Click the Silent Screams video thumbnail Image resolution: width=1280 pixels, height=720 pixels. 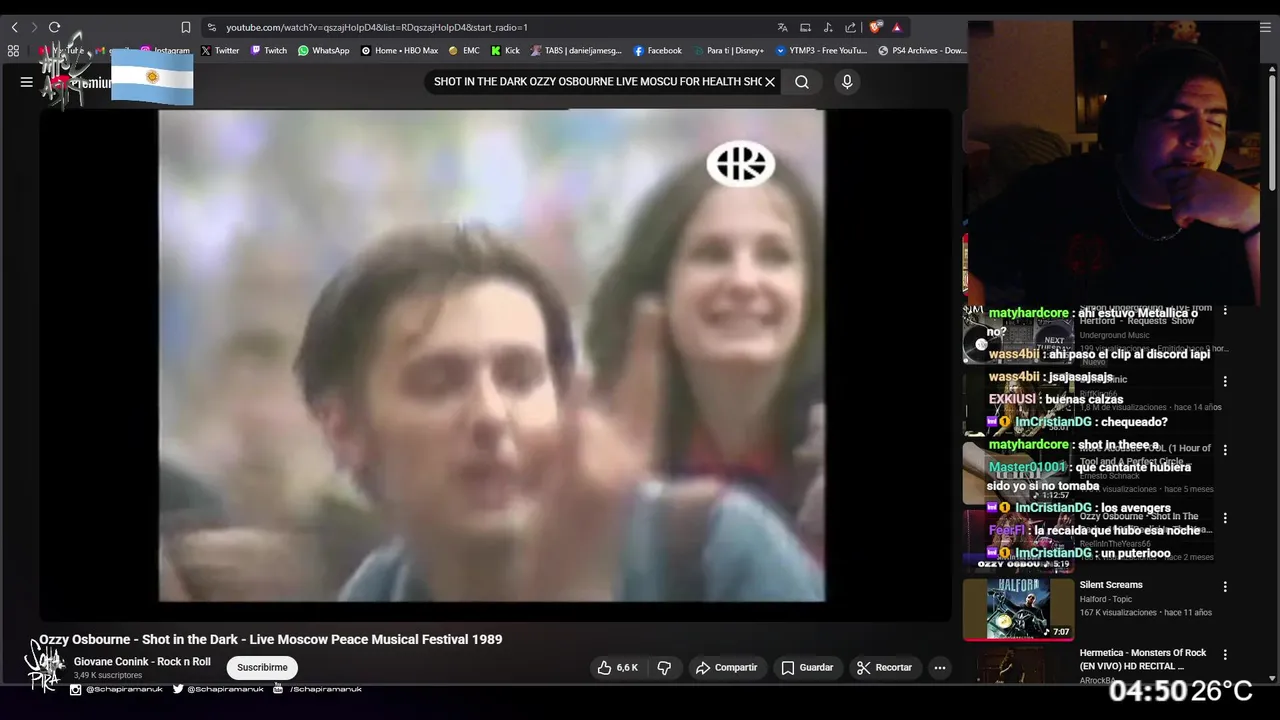(x=1018, y=609)
